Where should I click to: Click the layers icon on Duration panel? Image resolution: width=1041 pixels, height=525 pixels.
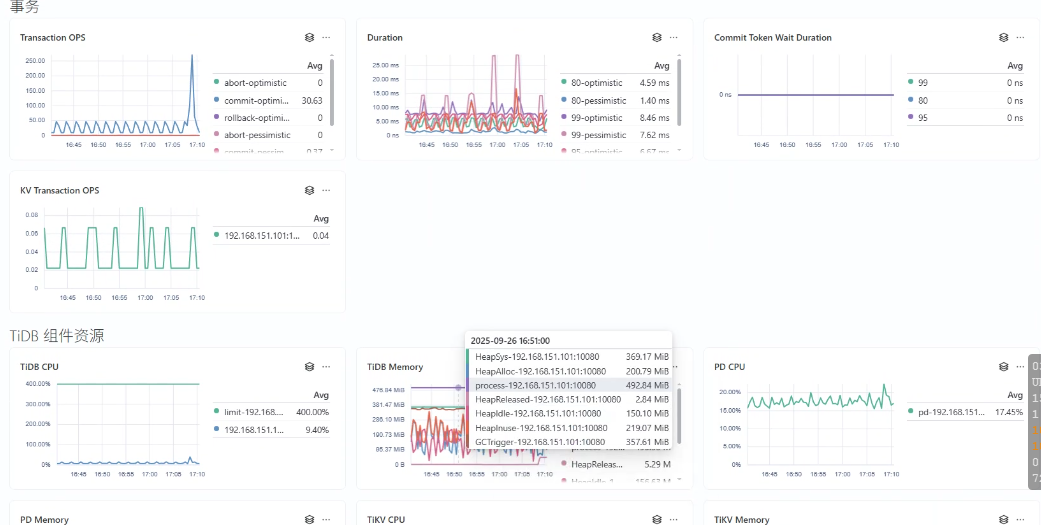click(657, 37)
